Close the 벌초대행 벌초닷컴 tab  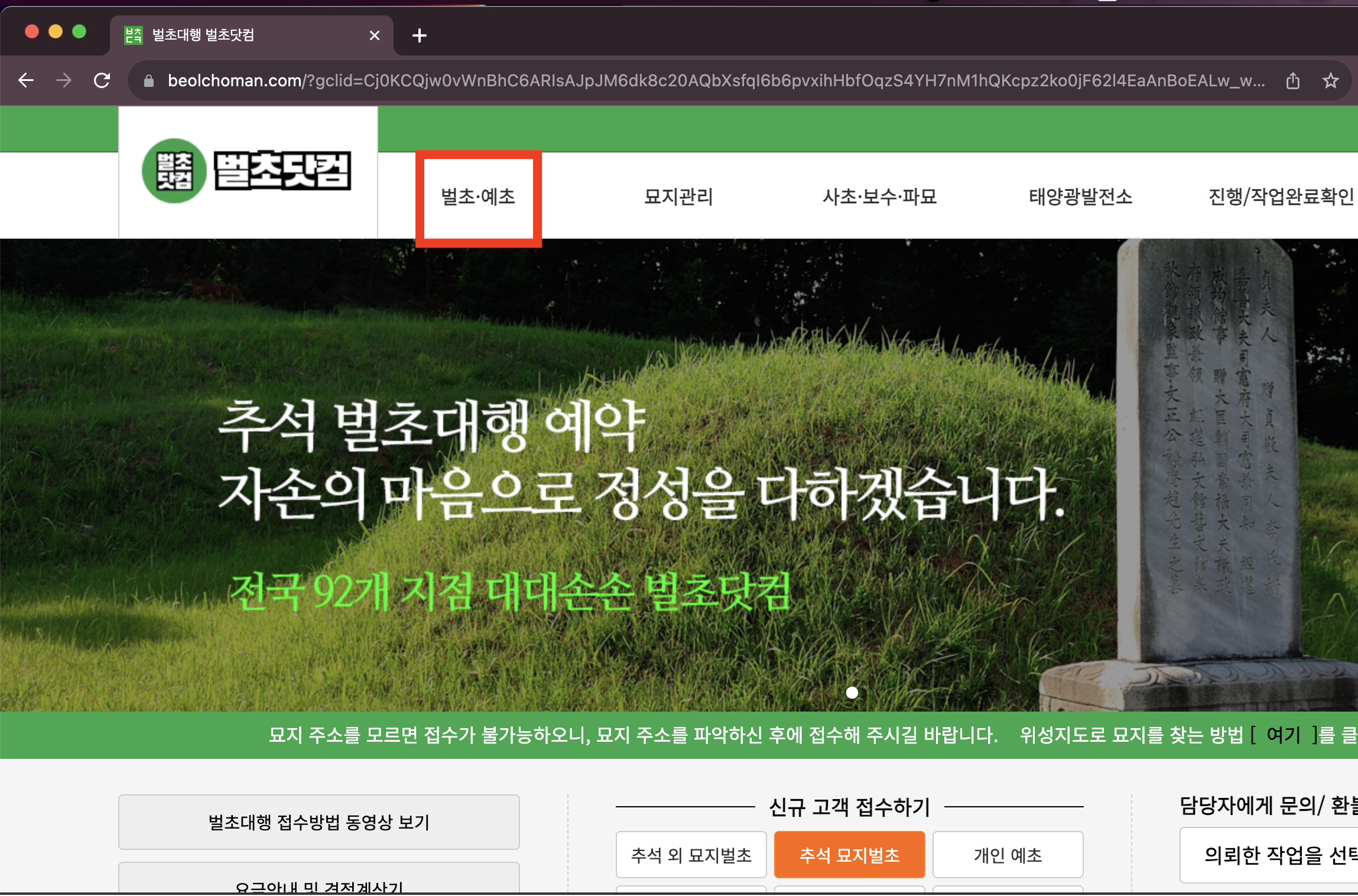pos(374,35)
